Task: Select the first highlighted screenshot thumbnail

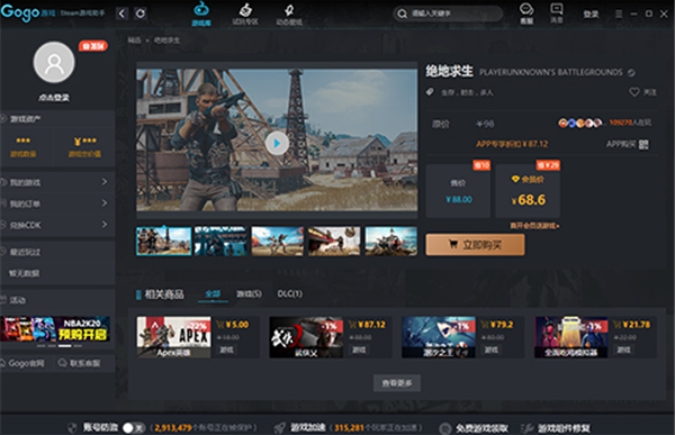Action: coord(164,241)
